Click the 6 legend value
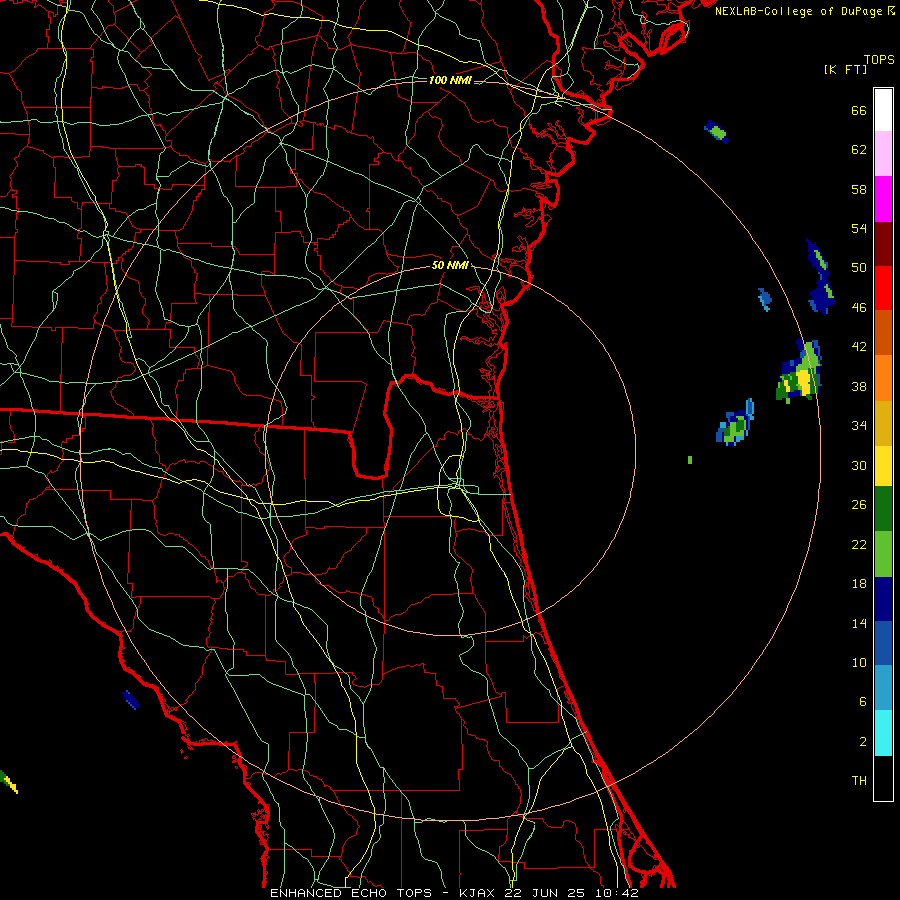 pyautogui.click(x=863, y=702)
